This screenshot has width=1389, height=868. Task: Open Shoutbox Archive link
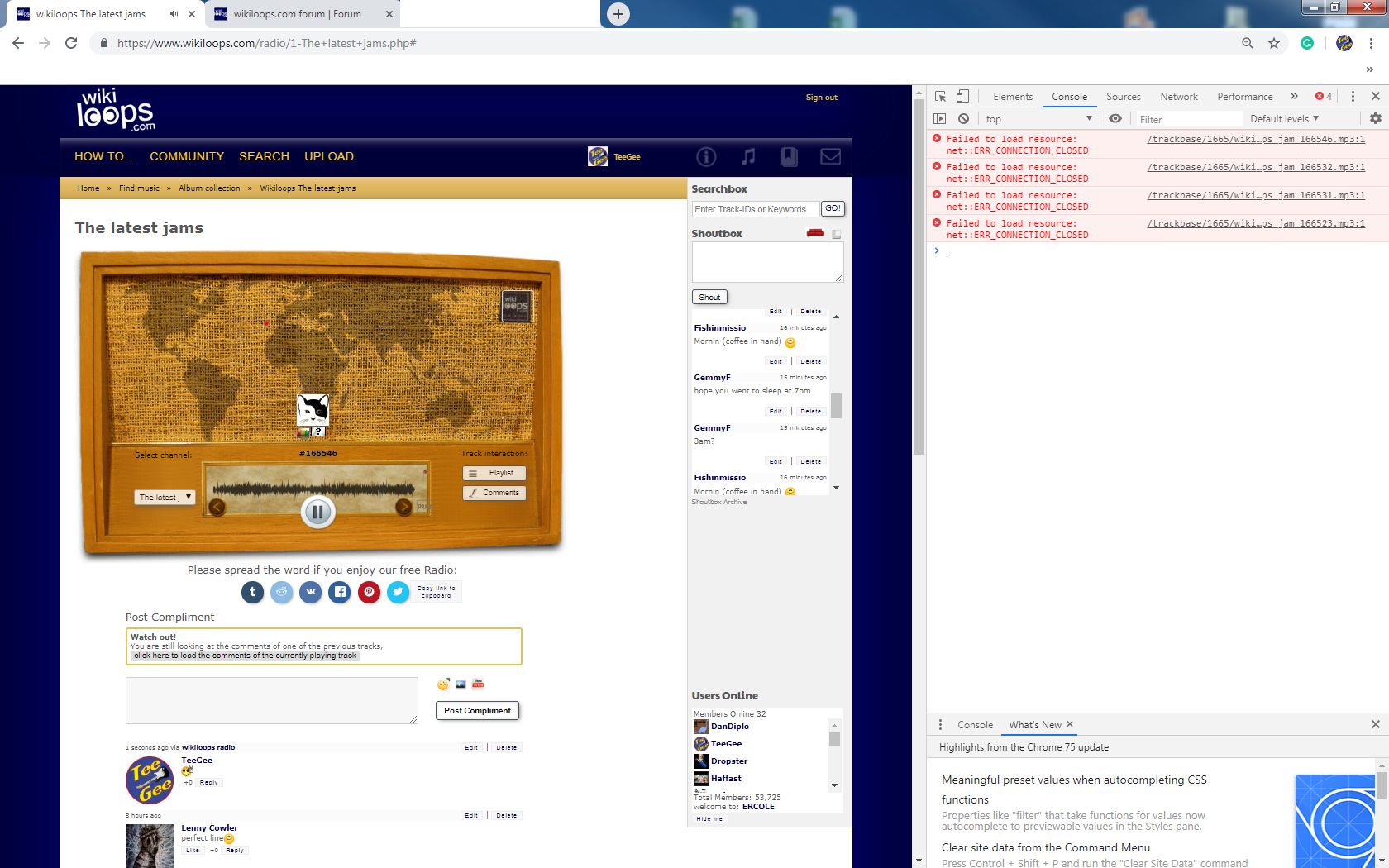click(x=719, y=502)
